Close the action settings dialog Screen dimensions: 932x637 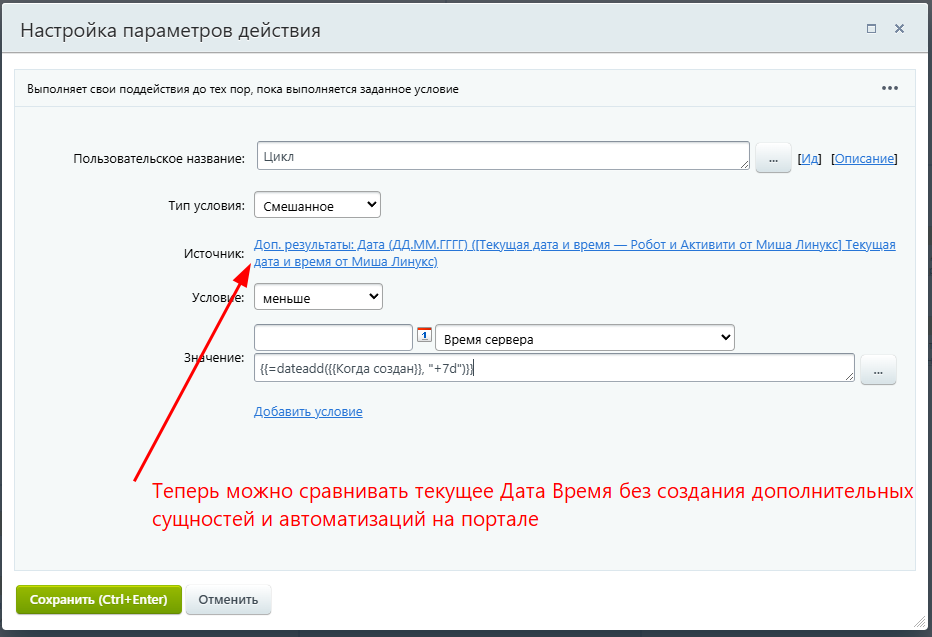899,29
